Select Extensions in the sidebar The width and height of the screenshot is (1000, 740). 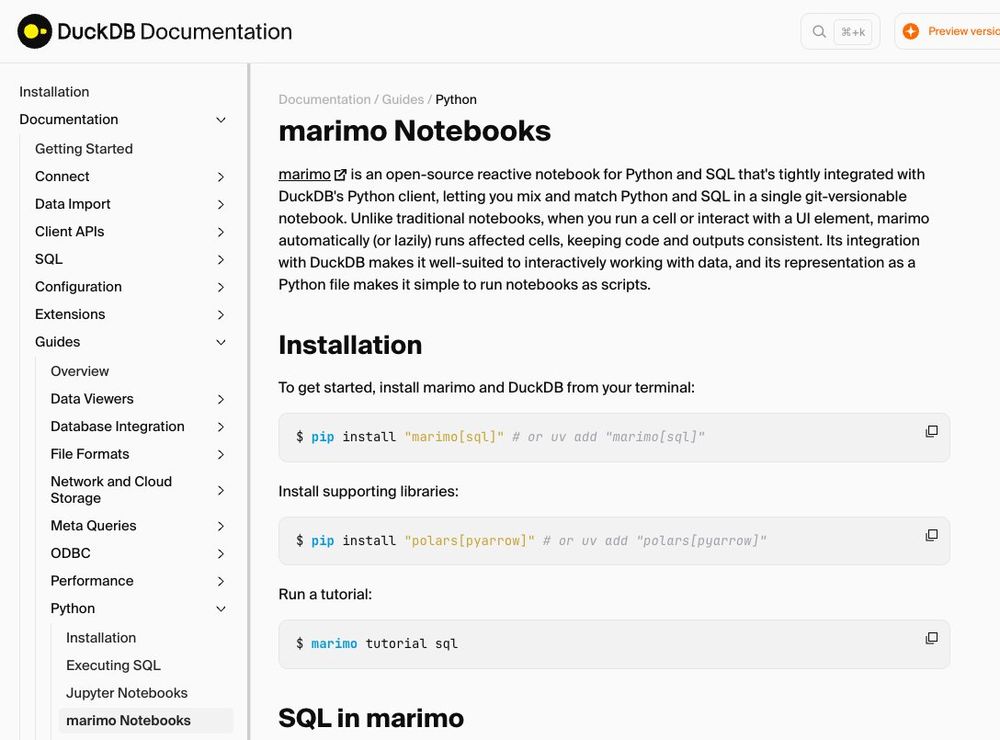click(x=70, y=314)
